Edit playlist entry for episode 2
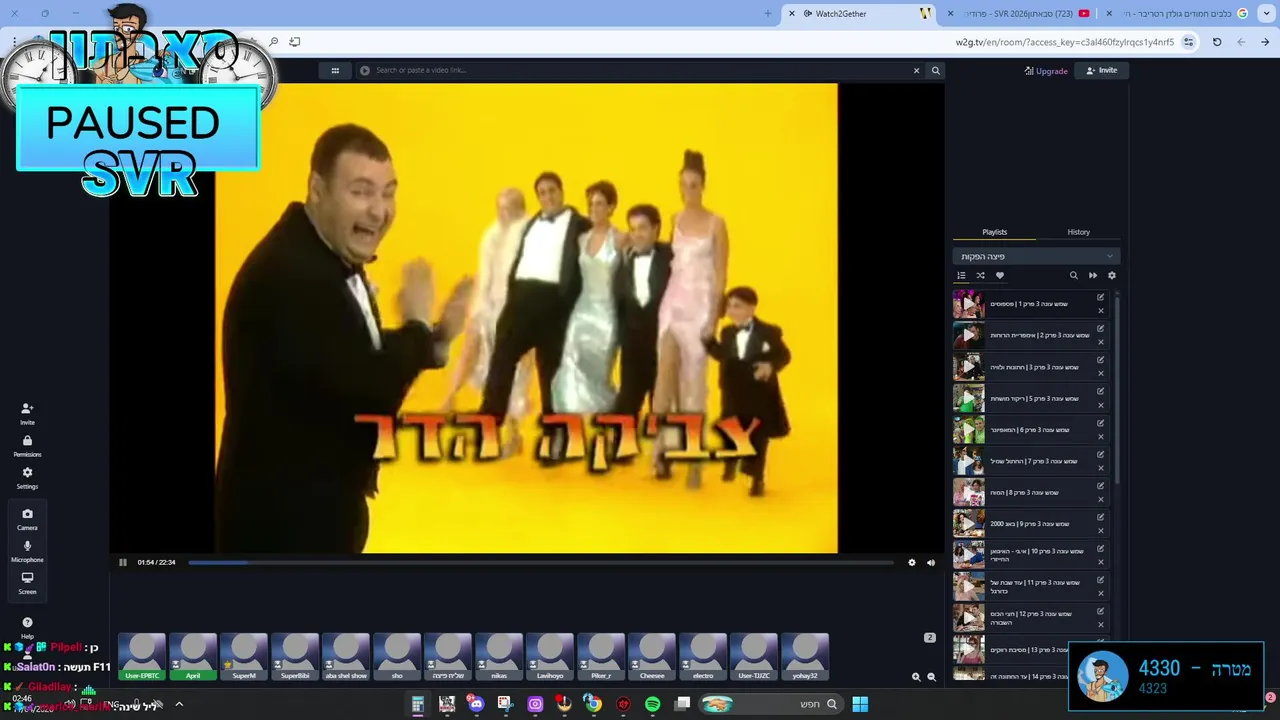Screen dimensions: 1280x720 [x=1101, y=328]
